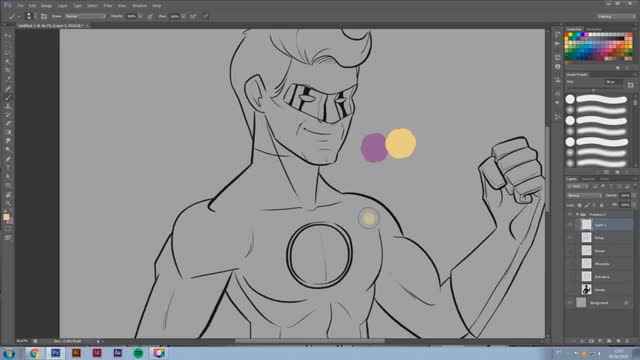This screenshot has width=640, height=360.
Task: Delete the brush preset with the trash icon
Action: click(627, 172)
